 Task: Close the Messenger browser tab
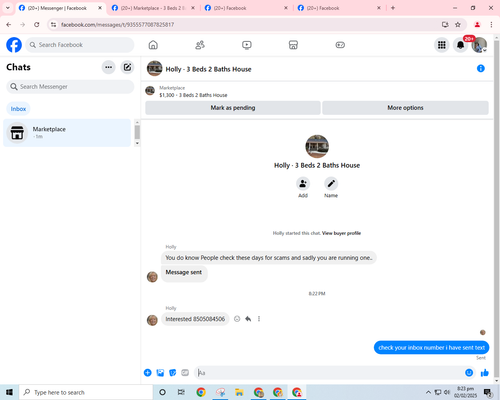tap(100, 8)
